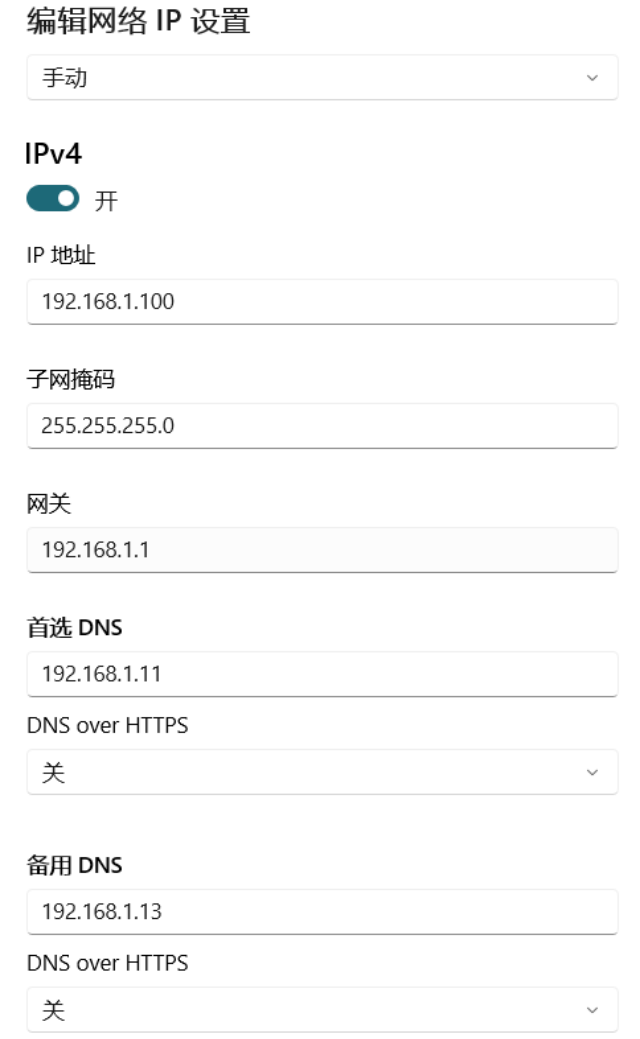Image resolution: width=640 pixels, height=1039 pixels.
Task: Click the chevron arrow on the 手动 dropdown
Action: pyautogui.click(x=592, y=78)
